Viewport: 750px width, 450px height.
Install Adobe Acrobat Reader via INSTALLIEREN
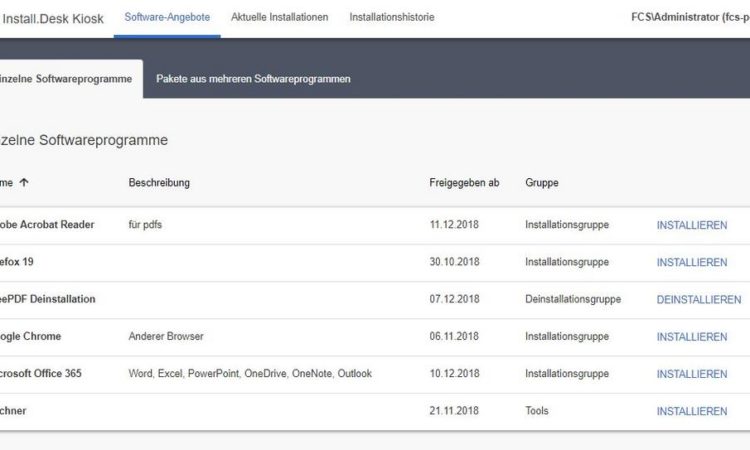[x=692, y=225]
